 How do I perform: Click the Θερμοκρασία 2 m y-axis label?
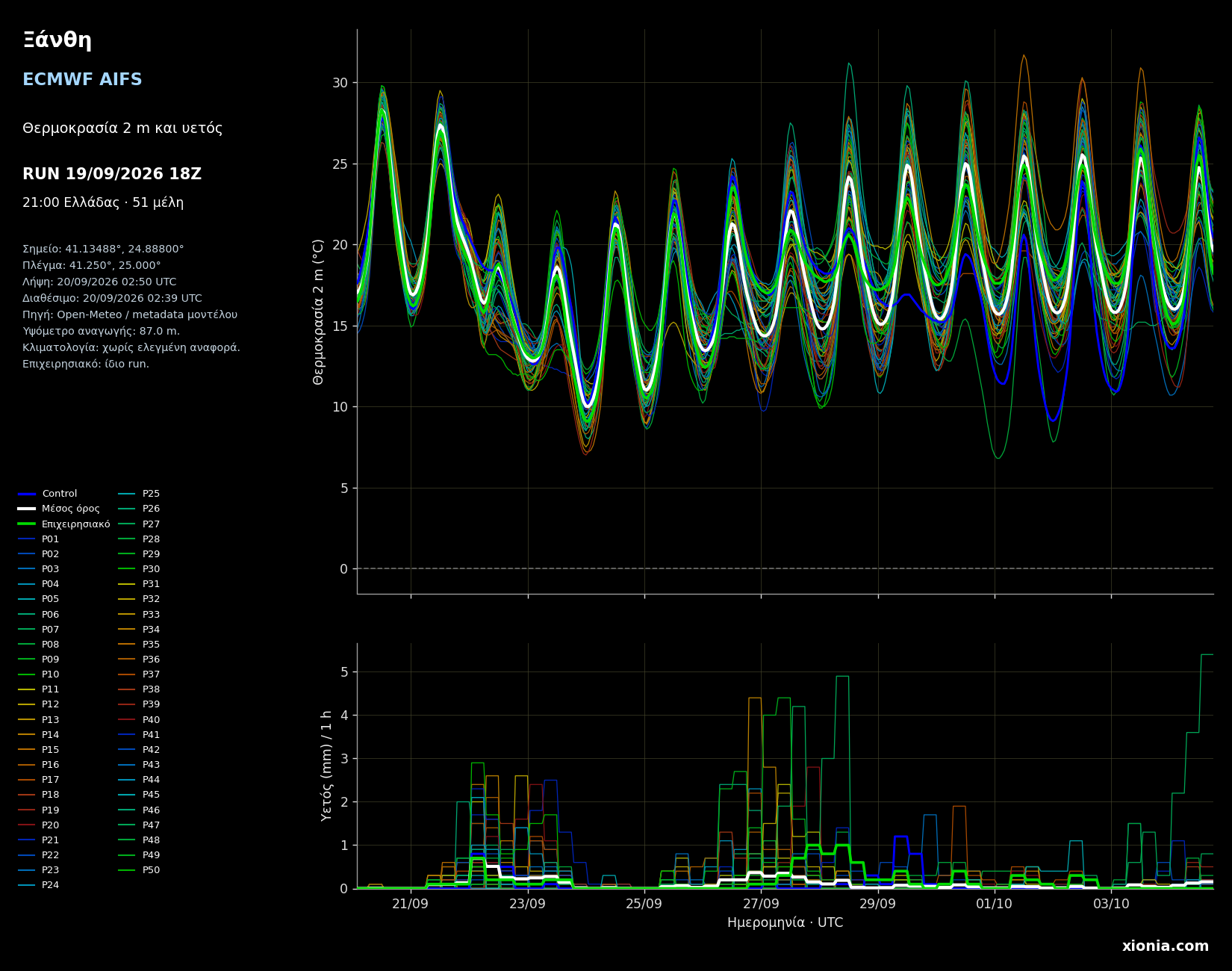tap(319, 311)
